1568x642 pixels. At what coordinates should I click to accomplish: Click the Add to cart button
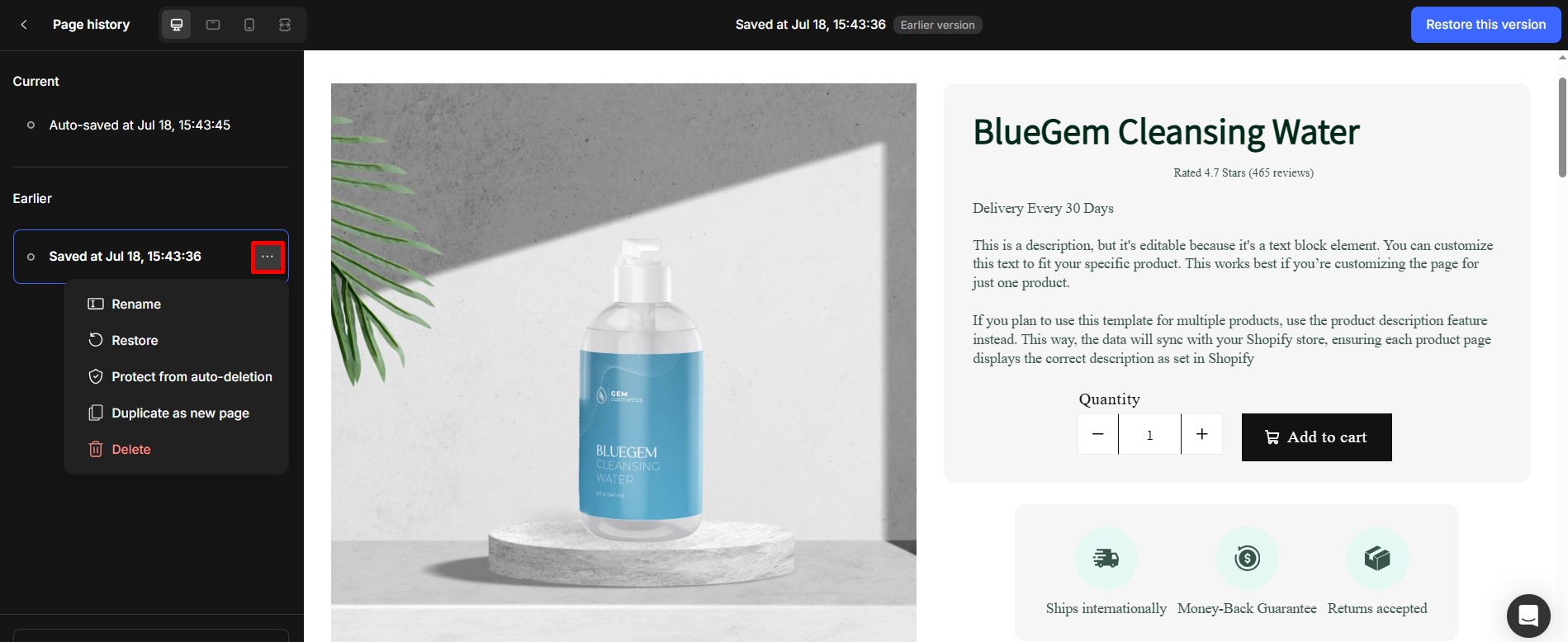tap(1316, 437)
